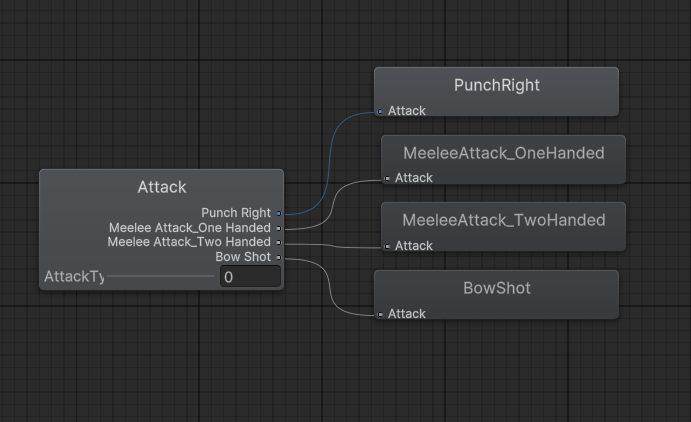Click the Punch Right output port
The height and width of the screenshot is (422, 691).
pyautogui.click(x=279, y=213)
